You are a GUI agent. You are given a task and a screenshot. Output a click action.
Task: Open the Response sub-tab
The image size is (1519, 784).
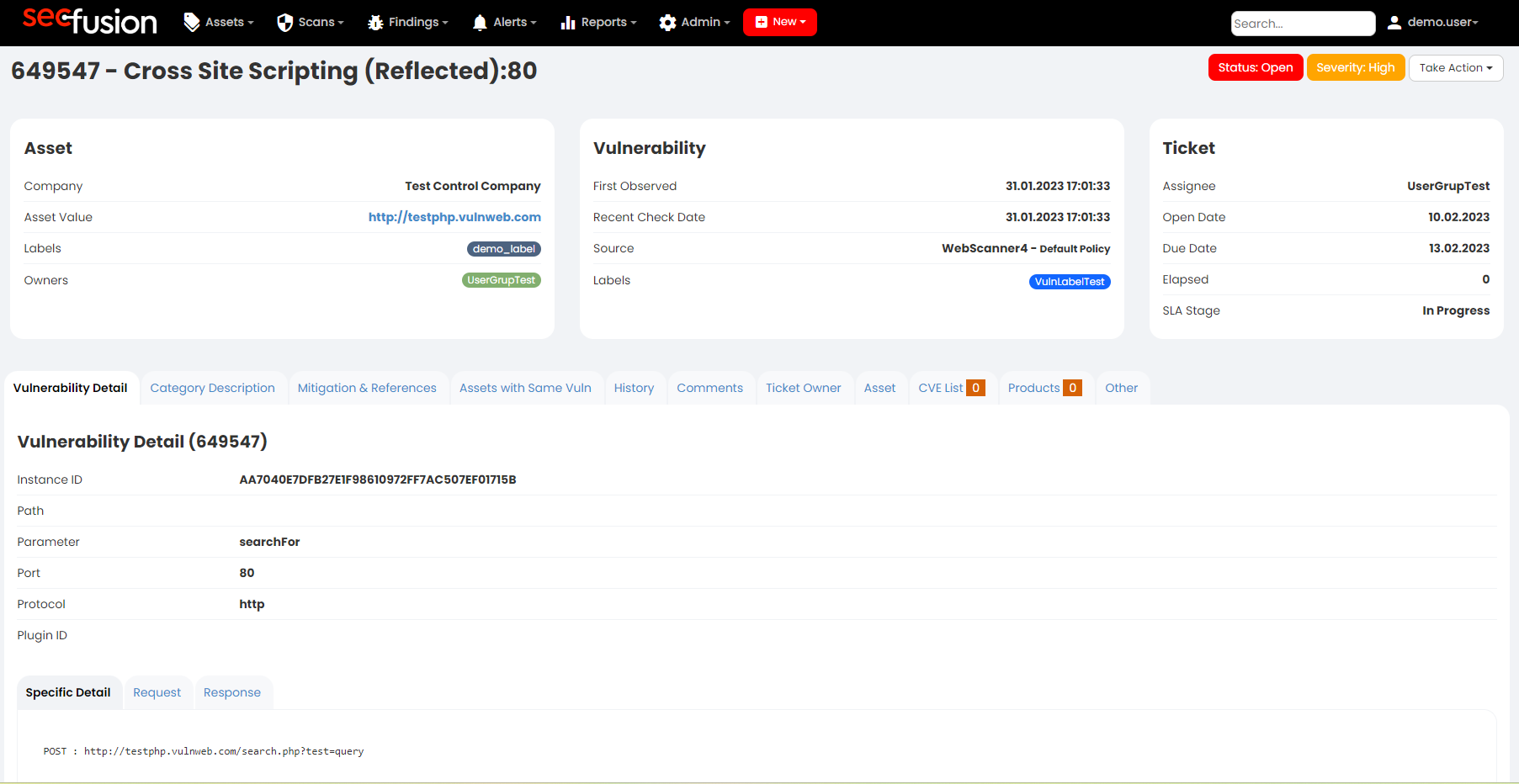232,692
